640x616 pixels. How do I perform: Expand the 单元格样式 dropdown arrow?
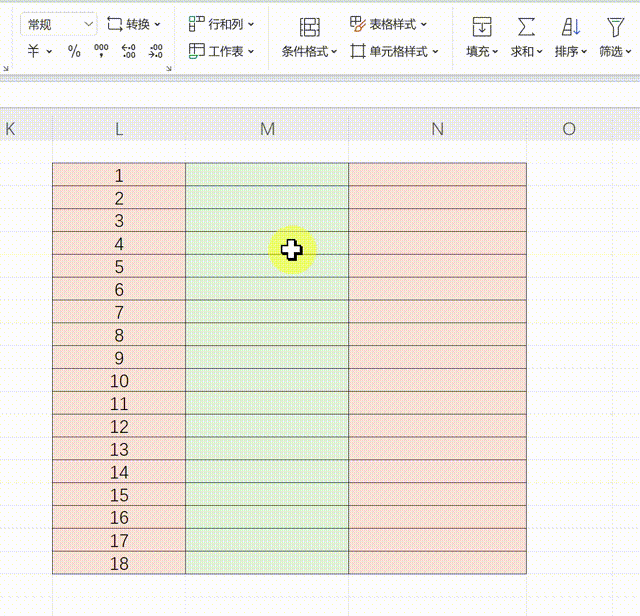[435, 52]
